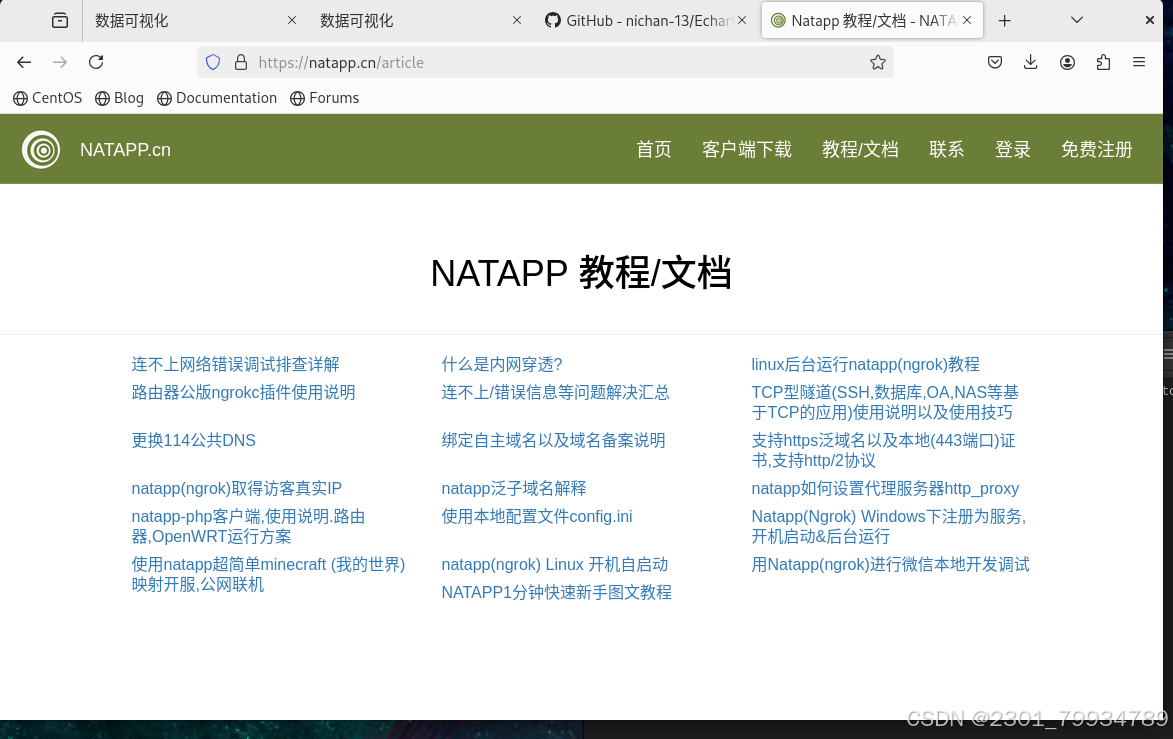Open article NATAPP1分钟快速新手图文教程
This screenshot has width=1173, height=739.
tap(557, 592)
